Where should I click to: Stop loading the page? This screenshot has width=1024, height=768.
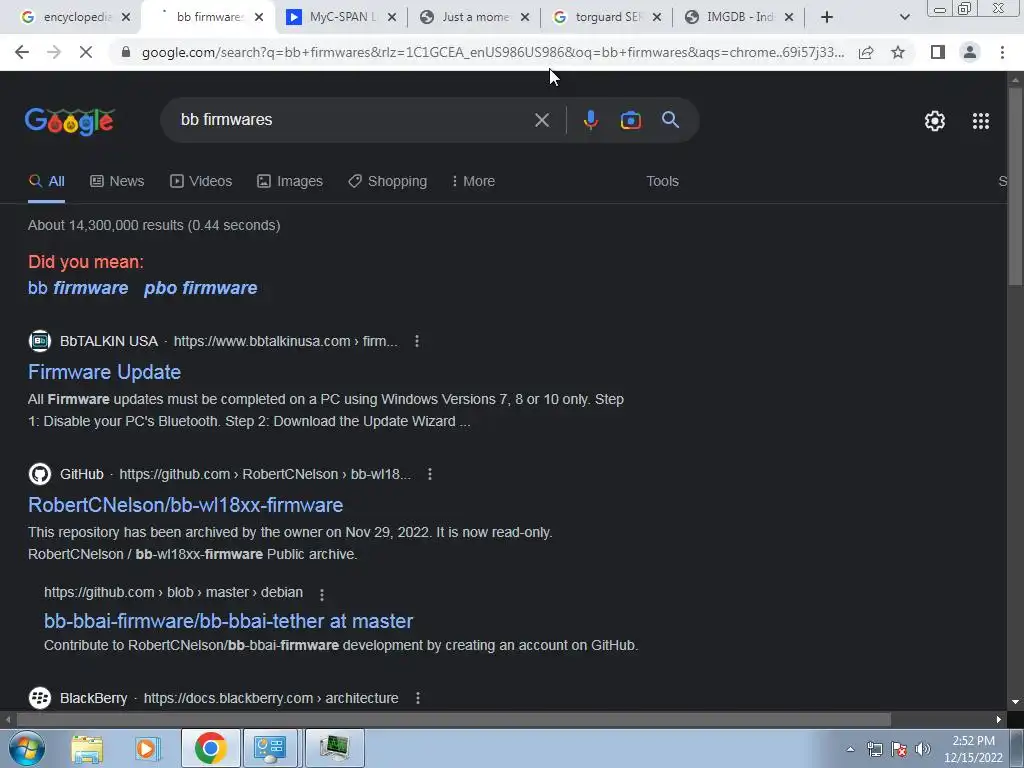click(86, 52)
